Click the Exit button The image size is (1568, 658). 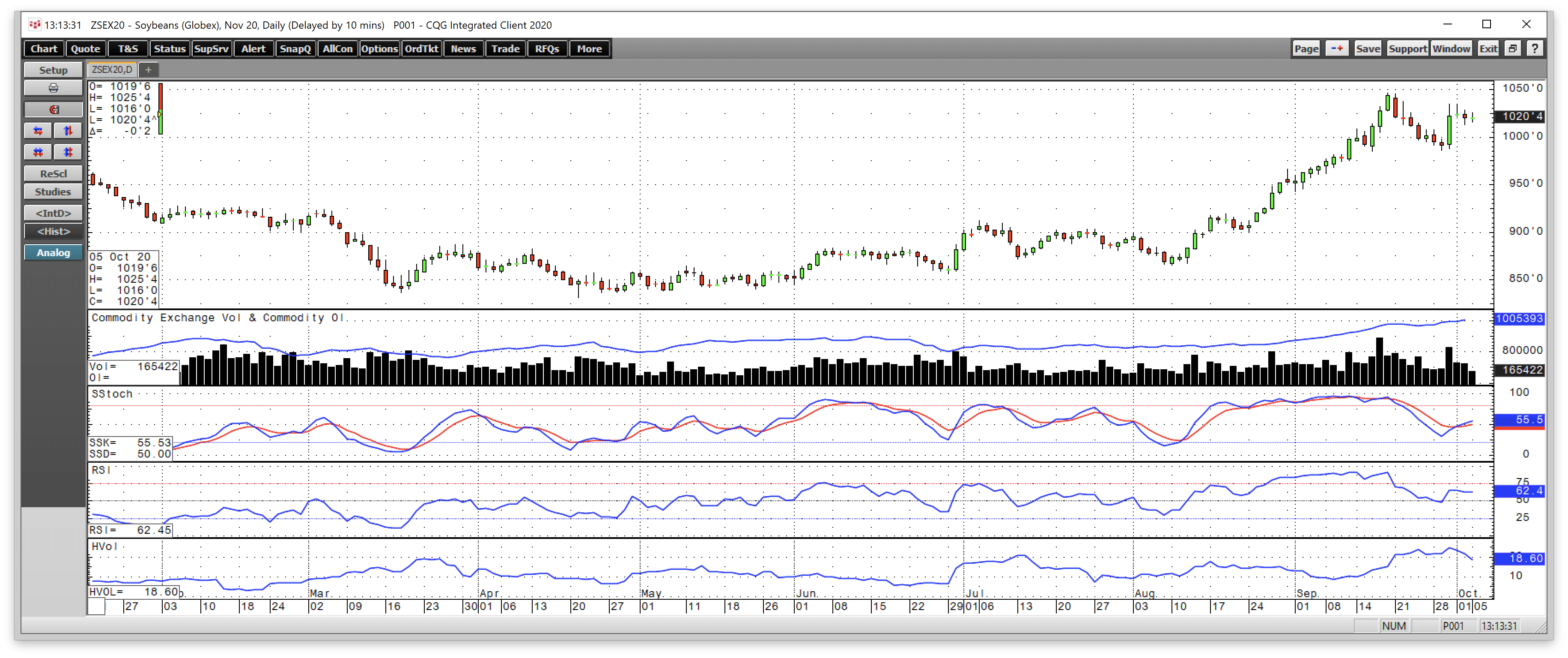point(1488,49)
